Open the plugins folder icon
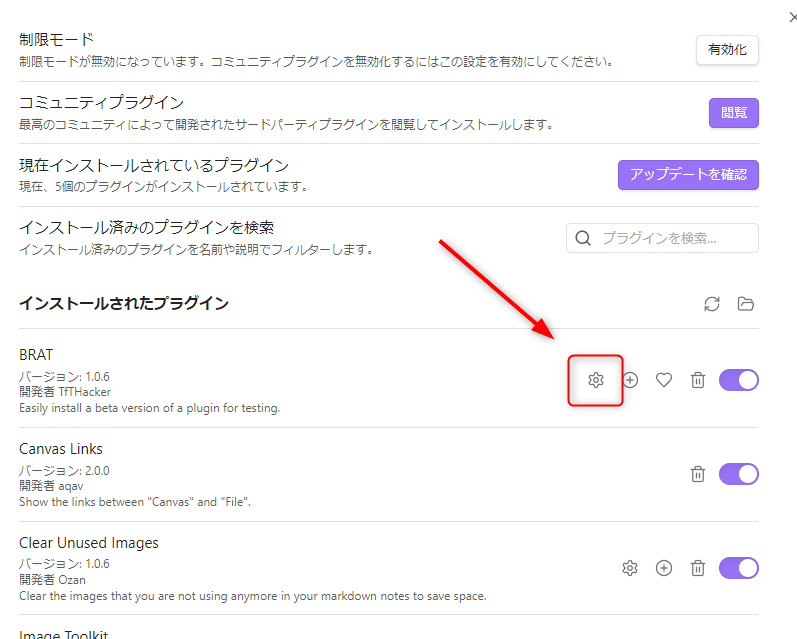797x639 pixels. [746, 304]
